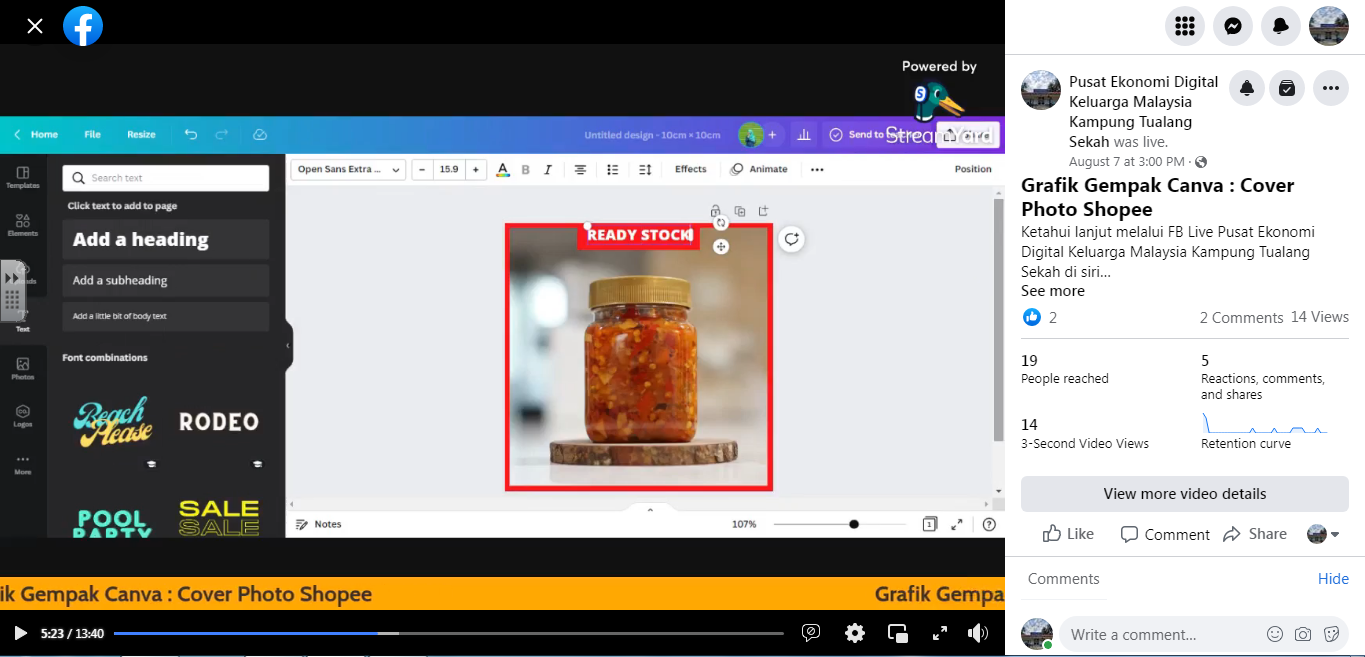Open the Canva Resize menu
The image size is (1365, 657).
(141, 134)
